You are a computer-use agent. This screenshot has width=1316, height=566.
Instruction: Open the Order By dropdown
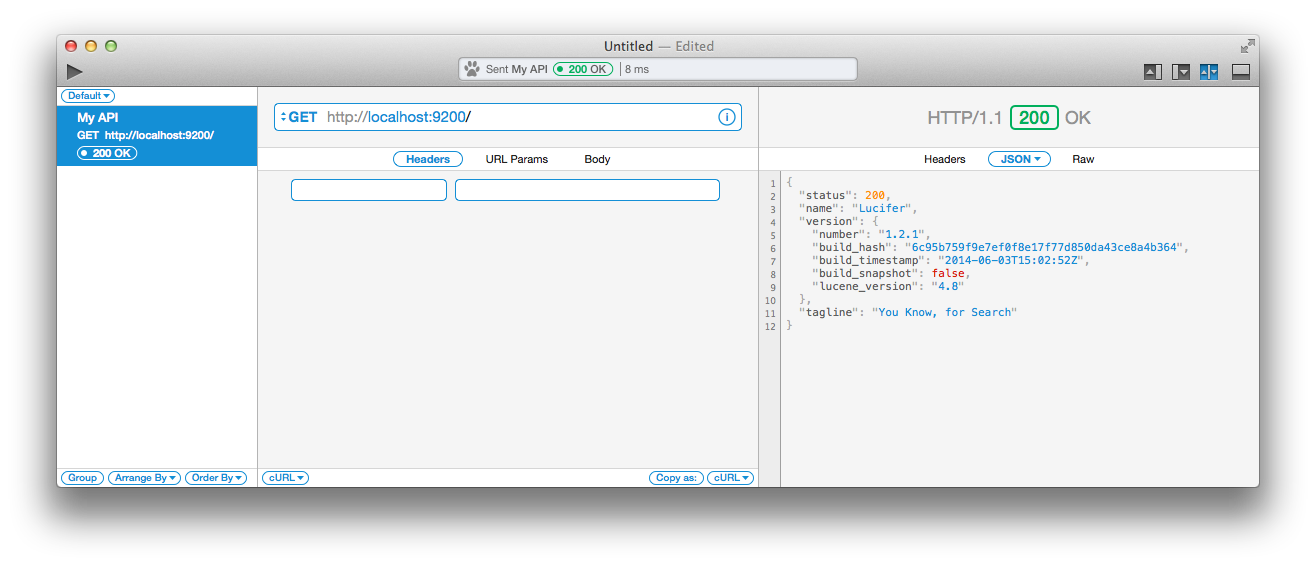pyautogui.click(x=218, y=478)
